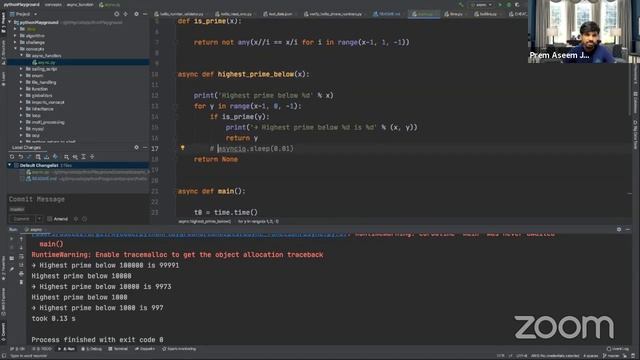The image size is (640, 360).
Task: Click the locate/scroll-from-source icon in Project panel header
Action: [x=117, y=14]
